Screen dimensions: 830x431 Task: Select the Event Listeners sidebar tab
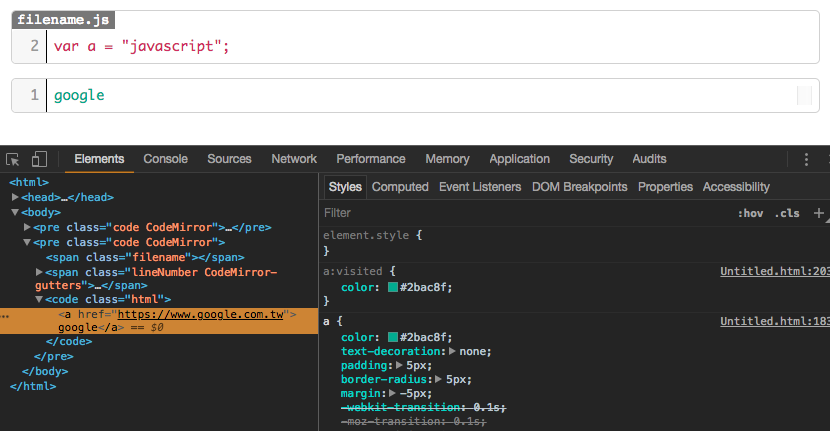480,187
